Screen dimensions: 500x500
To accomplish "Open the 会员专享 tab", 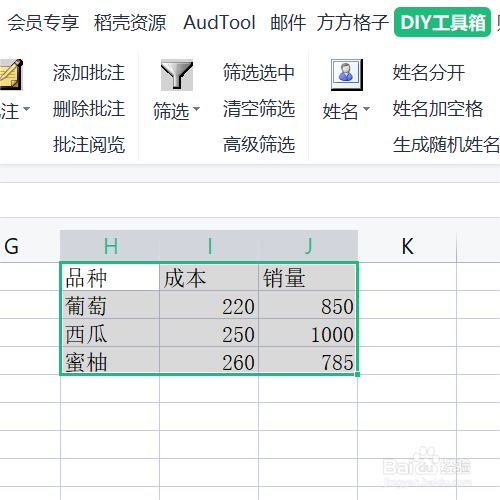I will [x=43, y=23].
